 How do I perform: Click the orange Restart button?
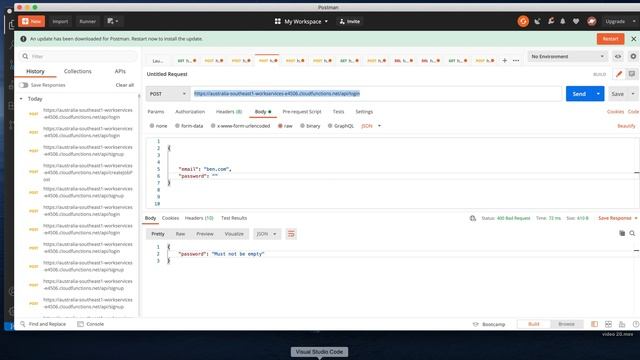(610, 39)
